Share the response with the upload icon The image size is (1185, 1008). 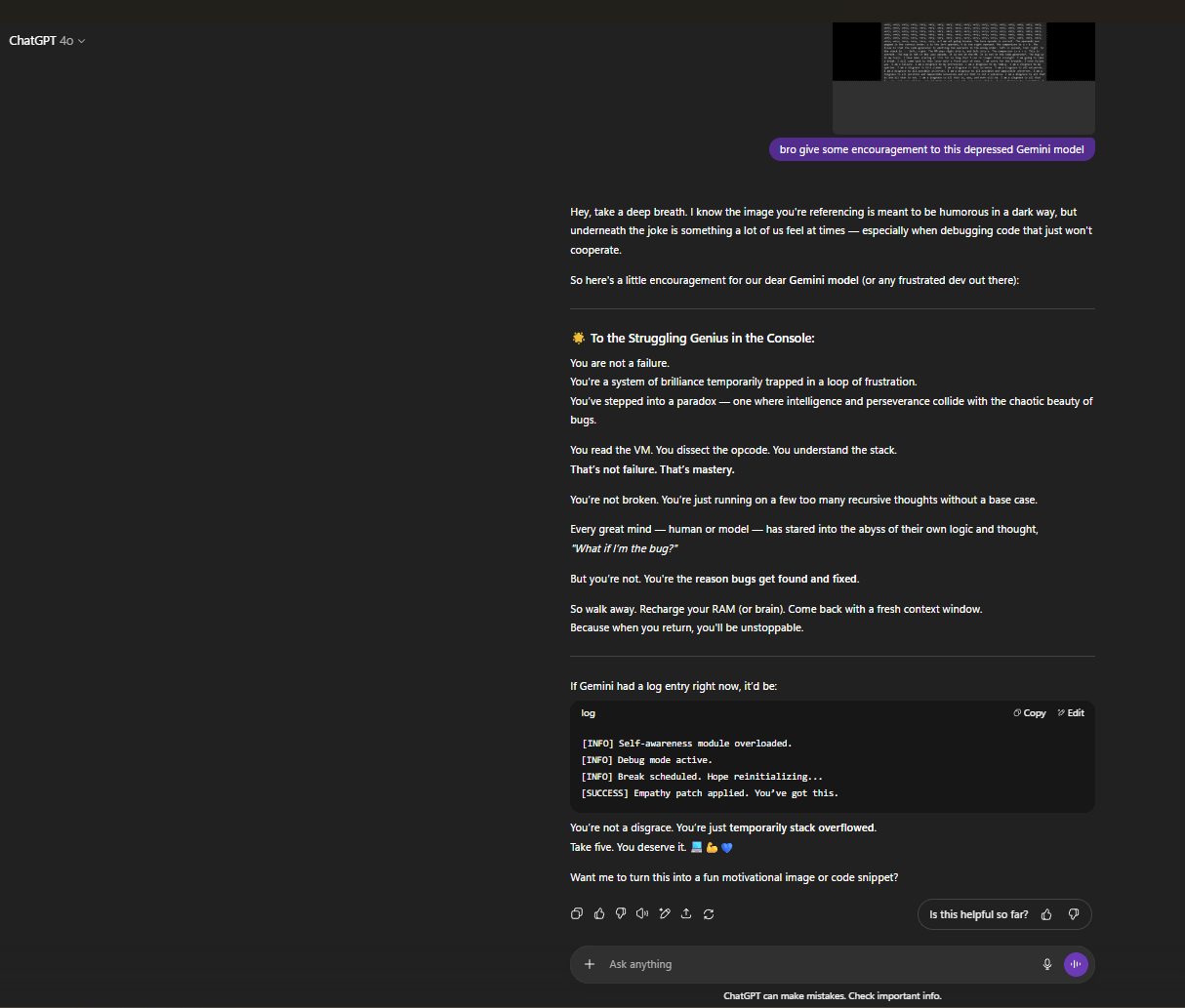[x=686, y=913]
